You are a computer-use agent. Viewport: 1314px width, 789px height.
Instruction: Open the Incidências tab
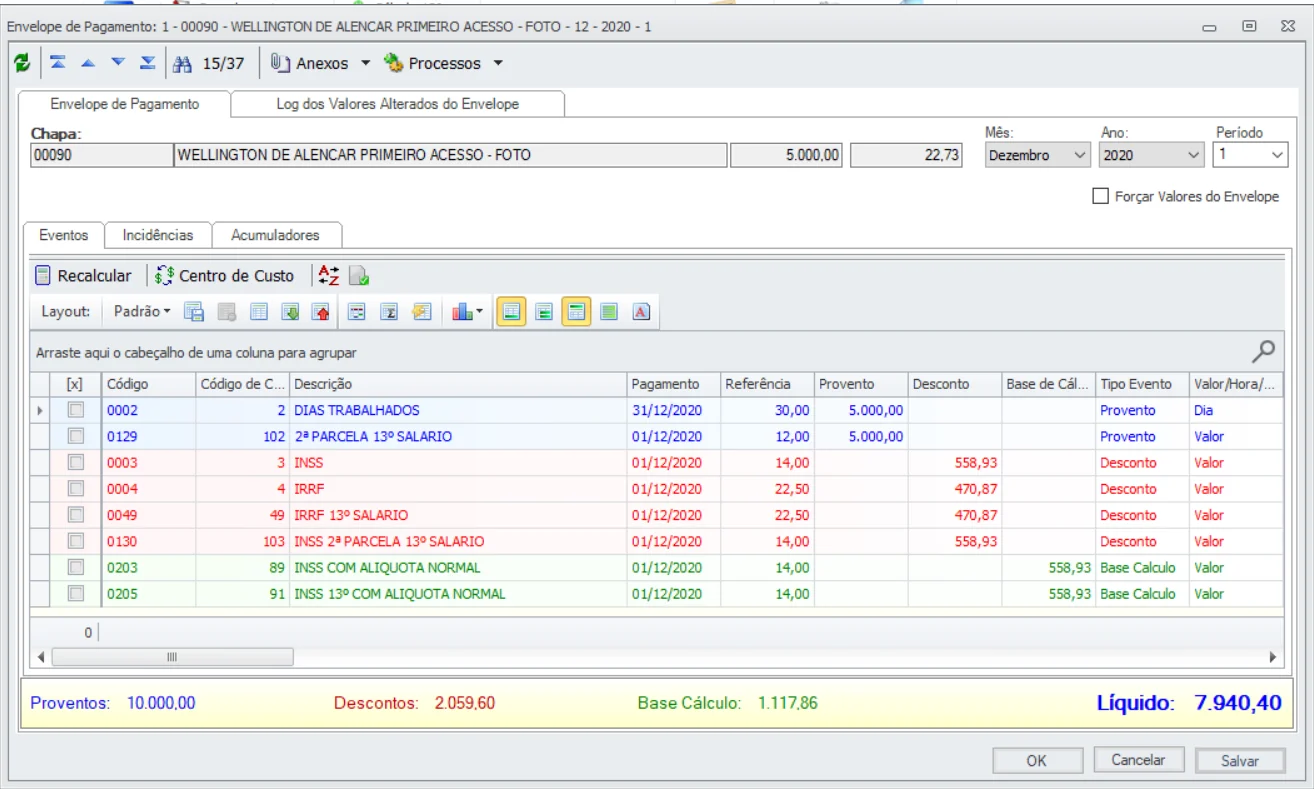click(x=158, y=235)
